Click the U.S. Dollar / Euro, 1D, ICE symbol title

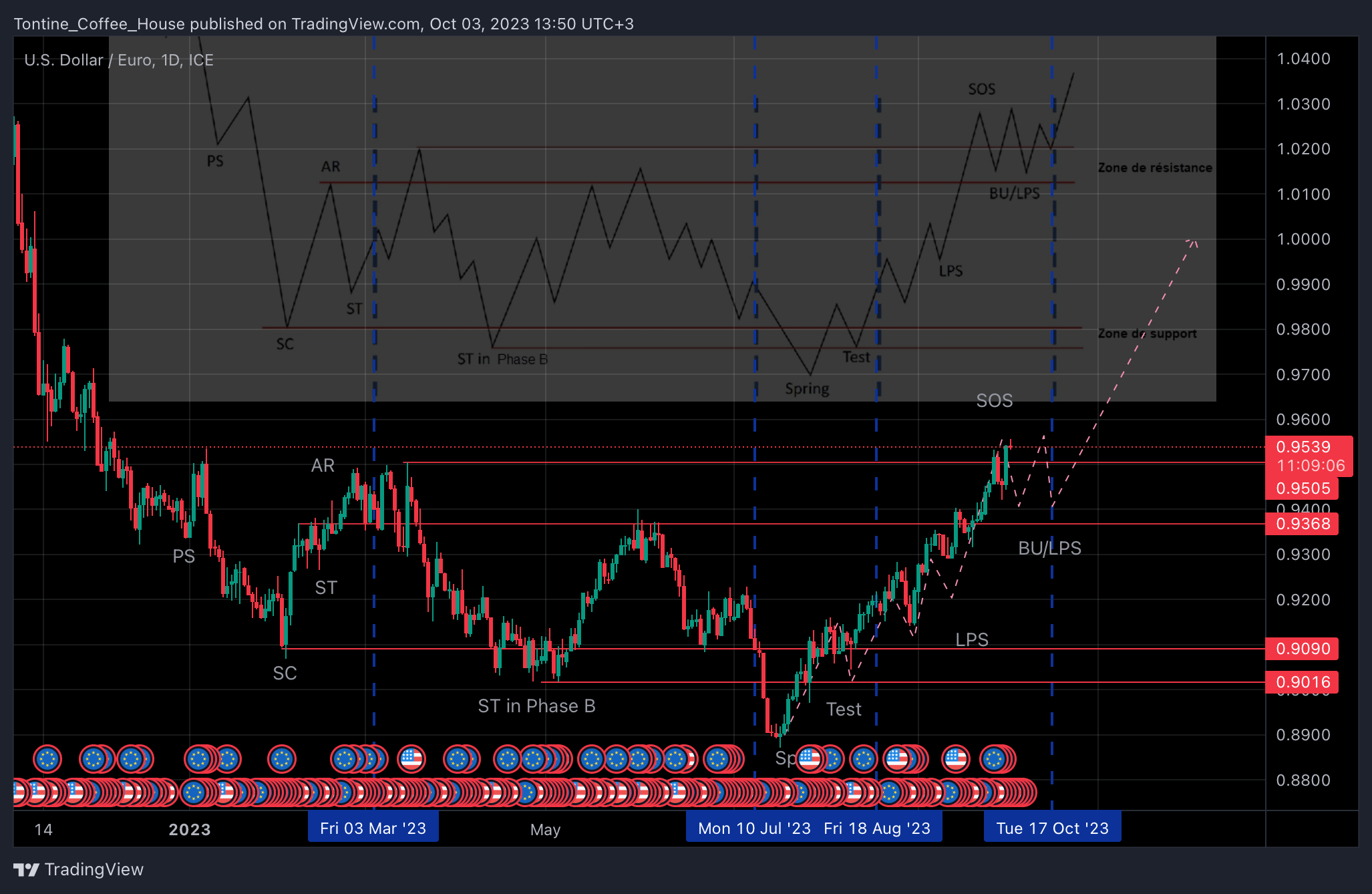coord(119,60)
